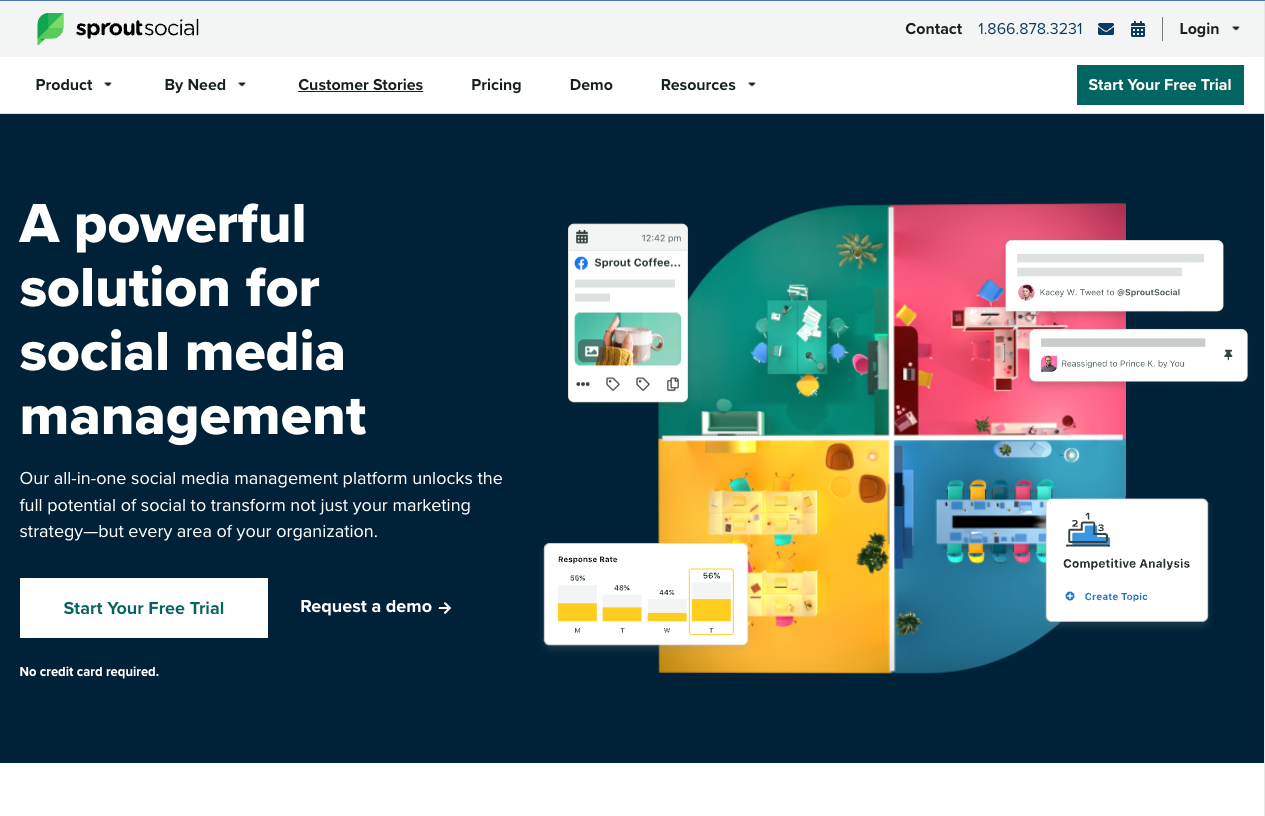Click the Login text in header

point(1199,29)
